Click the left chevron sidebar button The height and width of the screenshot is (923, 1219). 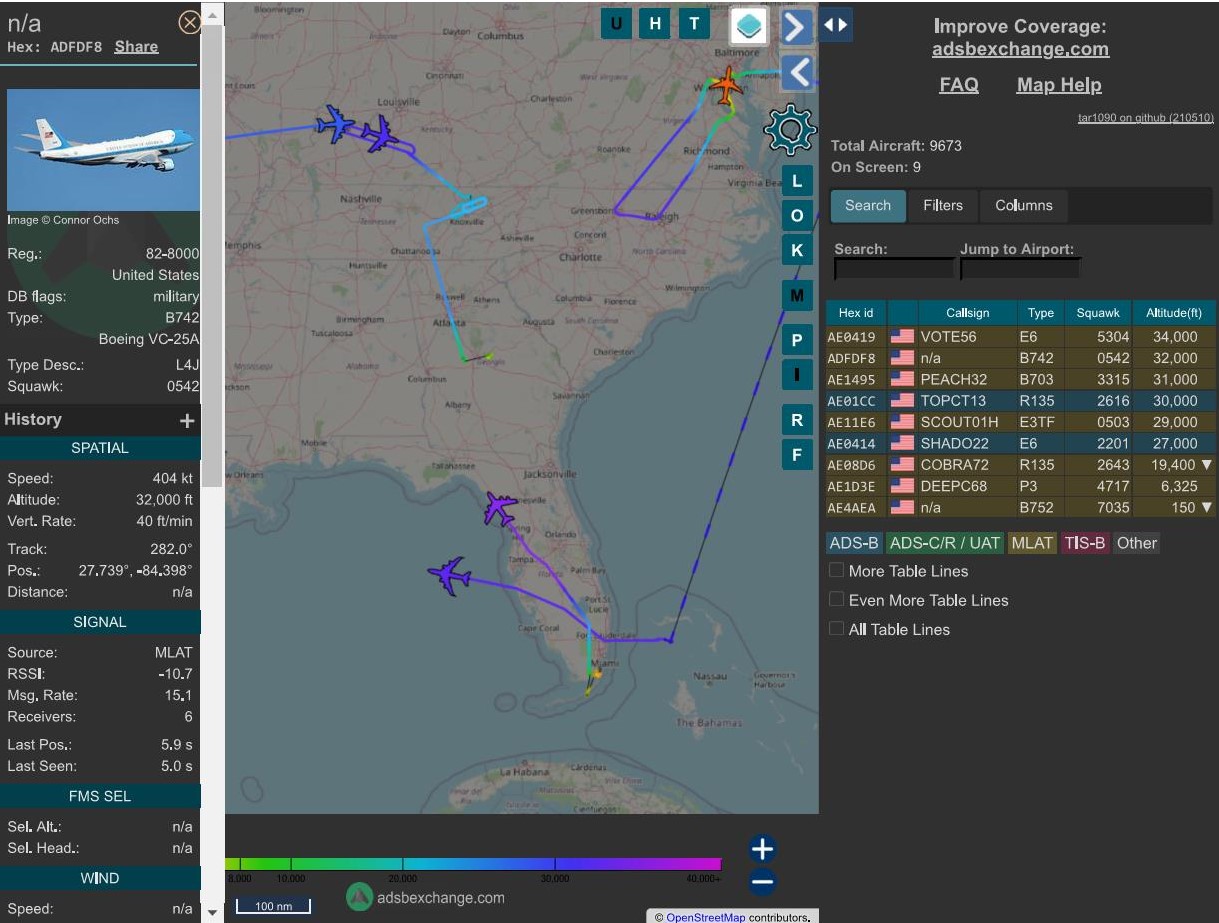click(x=797, y=73)
